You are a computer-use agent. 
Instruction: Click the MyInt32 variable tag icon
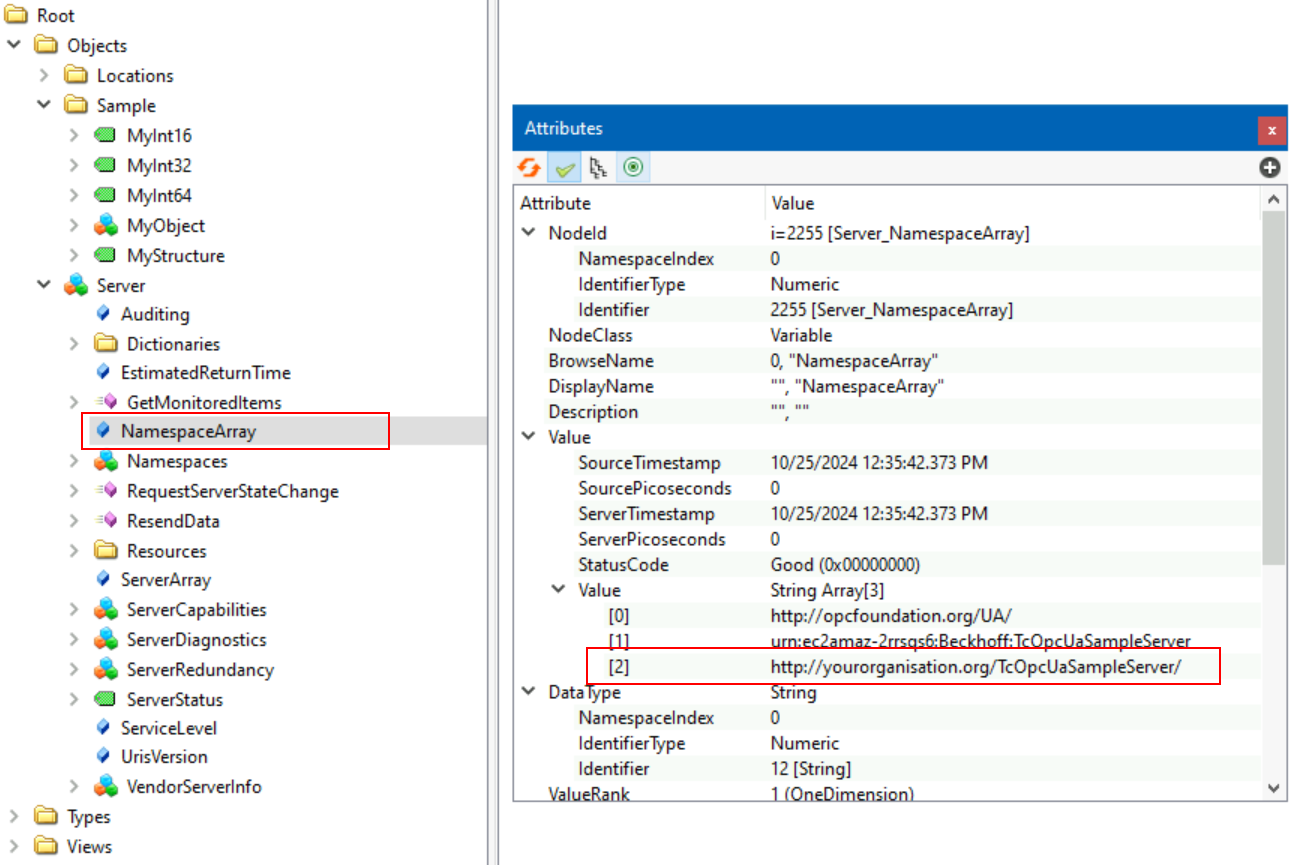tap(105, 165)
